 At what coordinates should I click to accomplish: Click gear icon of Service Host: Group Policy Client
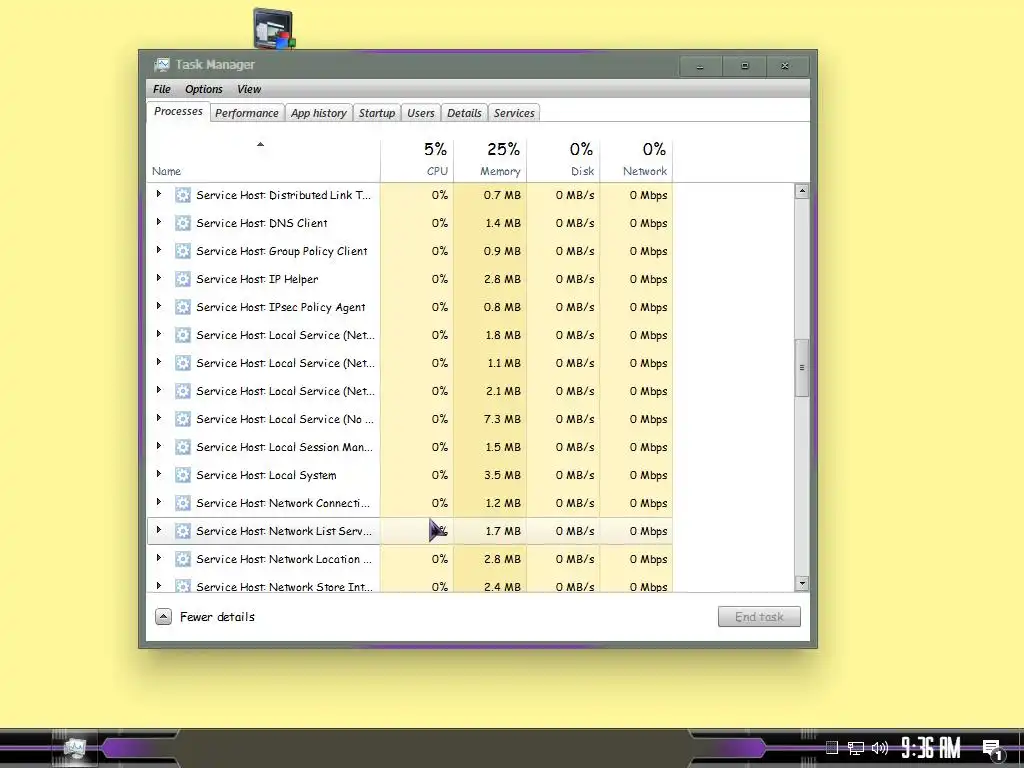point(183,251)
